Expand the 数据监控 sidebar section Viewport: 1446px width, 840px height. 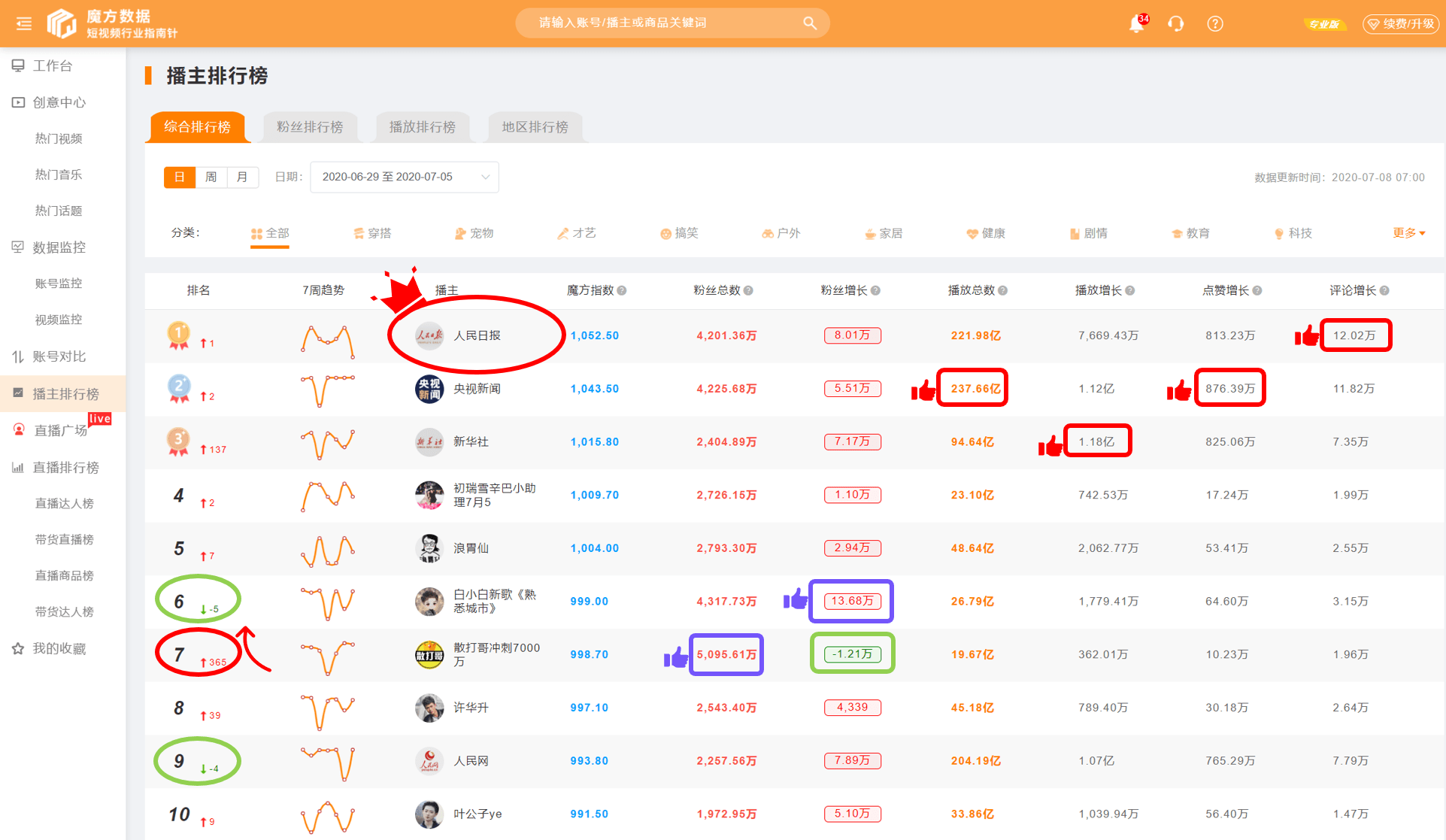pos(59,247)
